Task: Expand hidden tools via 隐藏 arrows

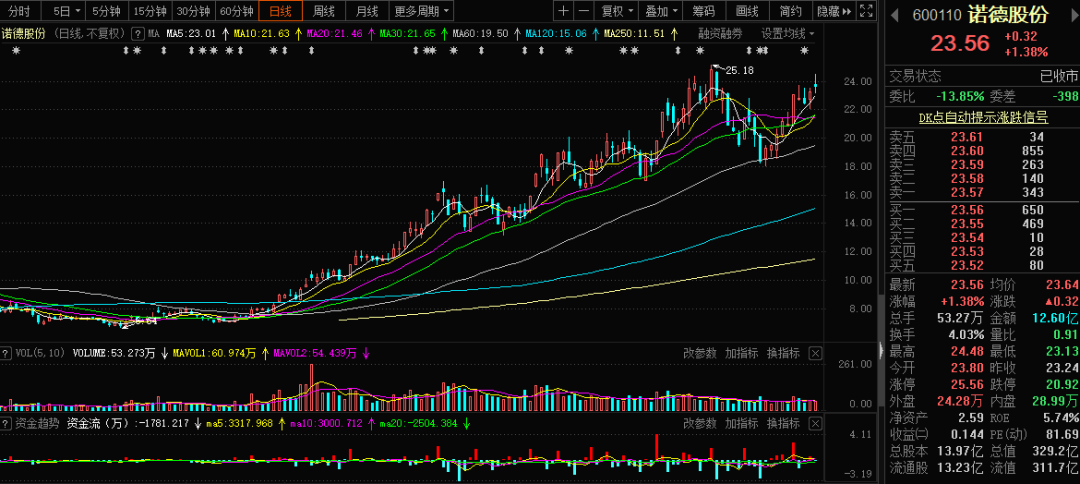Action: (833, 11)
